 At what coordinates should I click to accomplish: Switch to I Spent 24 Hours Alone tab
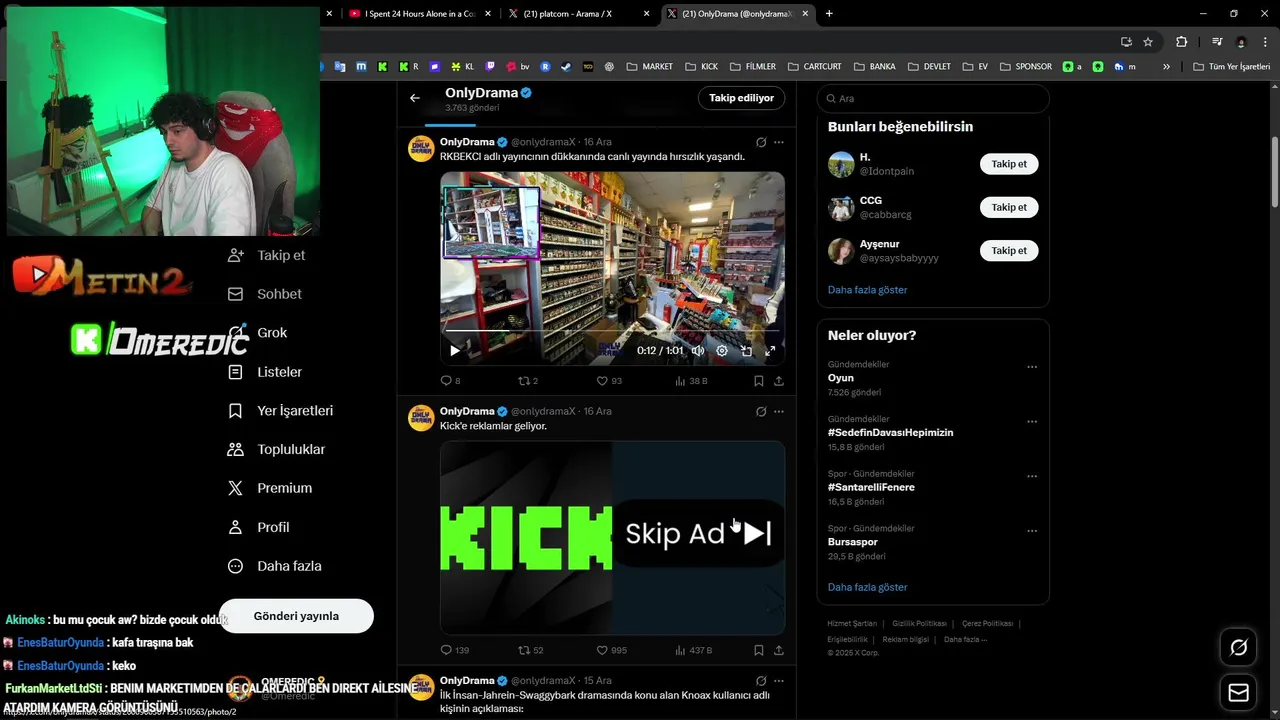420,14
